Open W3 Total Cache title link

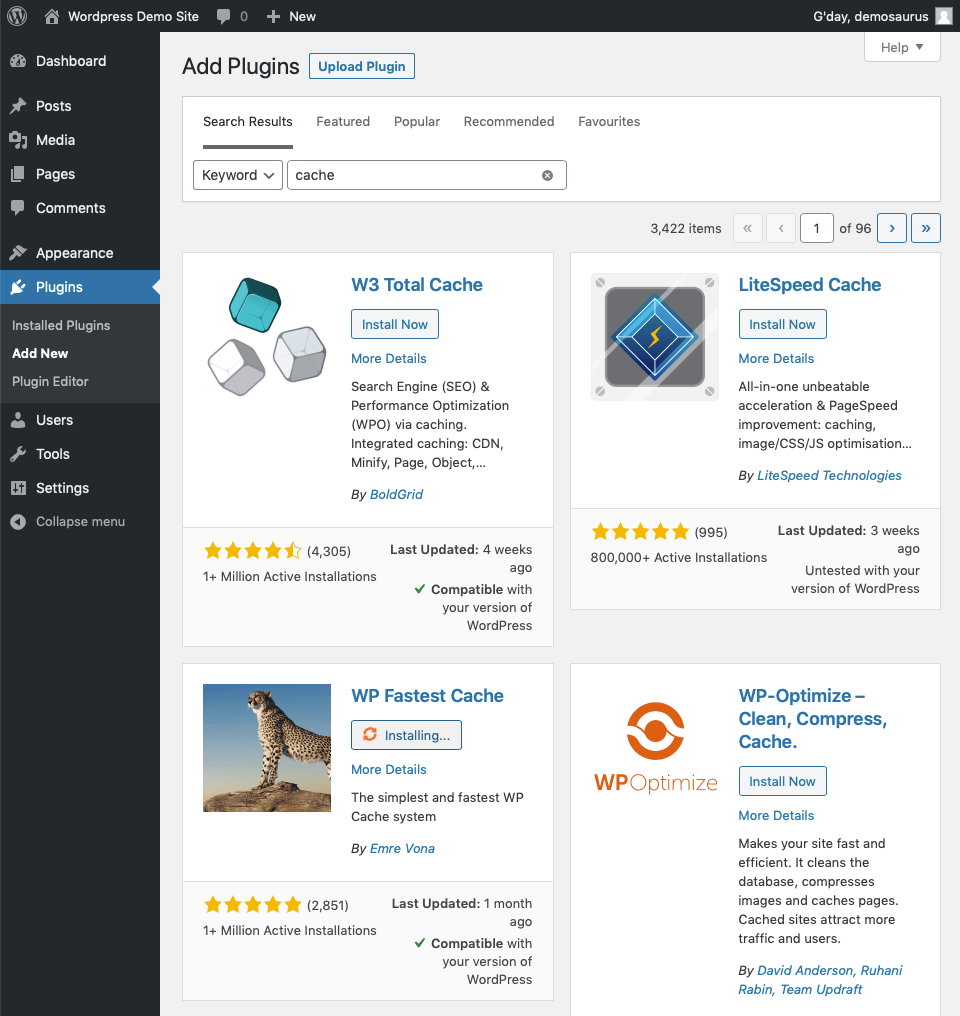click(x=417, y=284)
